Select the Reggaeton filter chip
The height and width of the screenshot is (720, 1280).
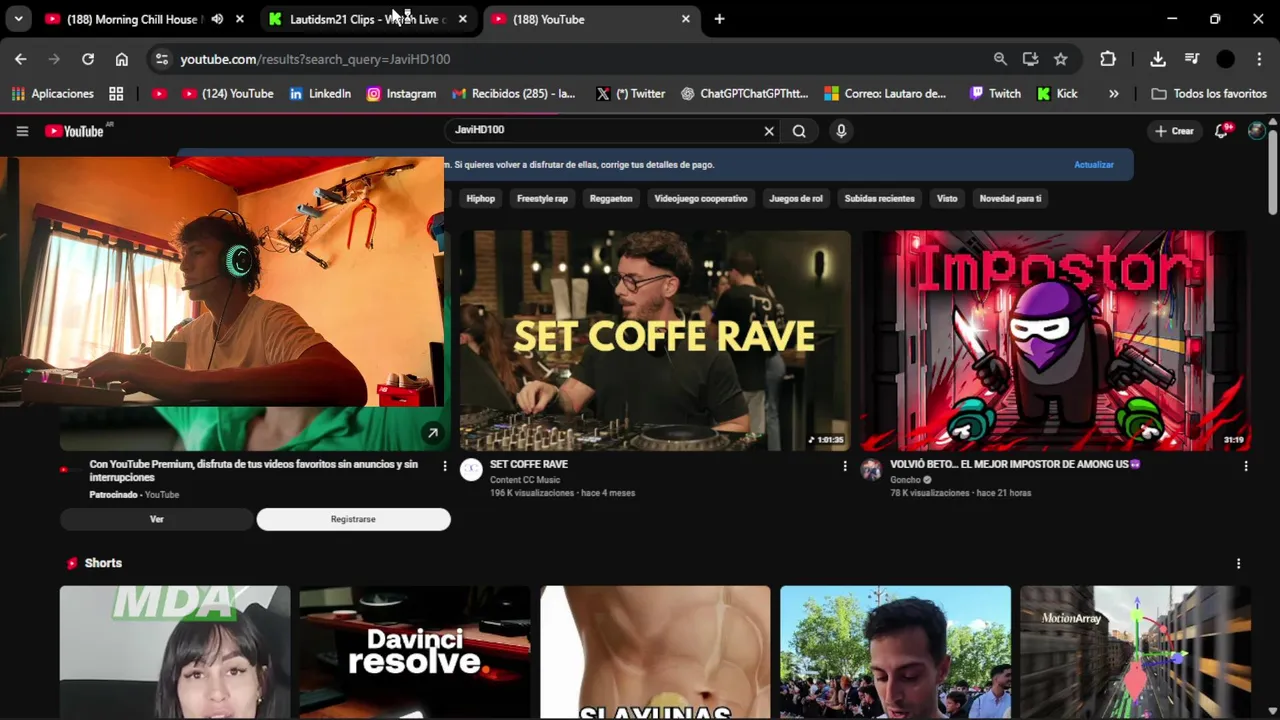coord(611,198)
